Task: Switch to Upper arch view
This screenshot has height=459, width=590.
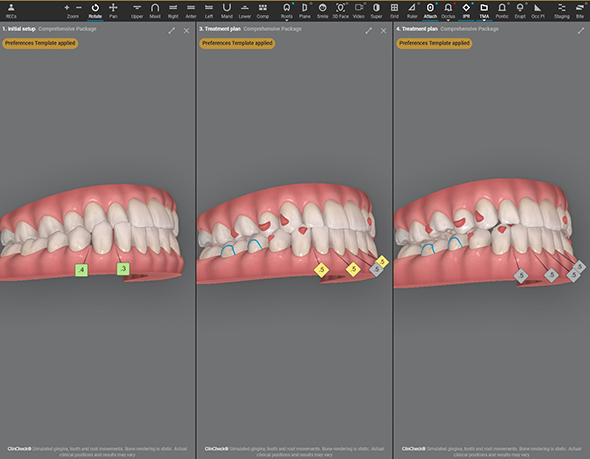Action: (x=137, y=11)
